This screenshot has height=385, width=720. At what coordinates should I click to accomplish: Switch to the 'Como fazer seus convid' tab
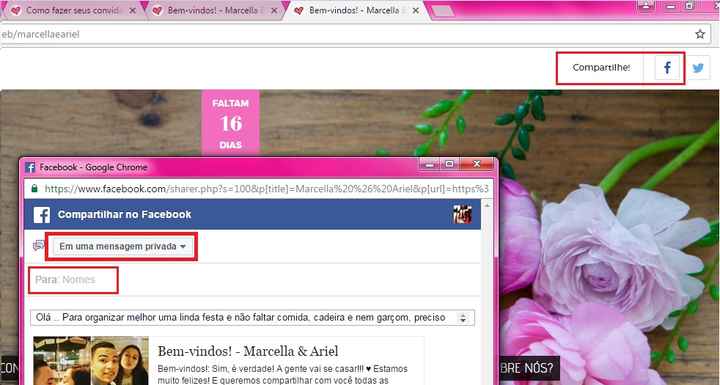[x=72, y=10]
